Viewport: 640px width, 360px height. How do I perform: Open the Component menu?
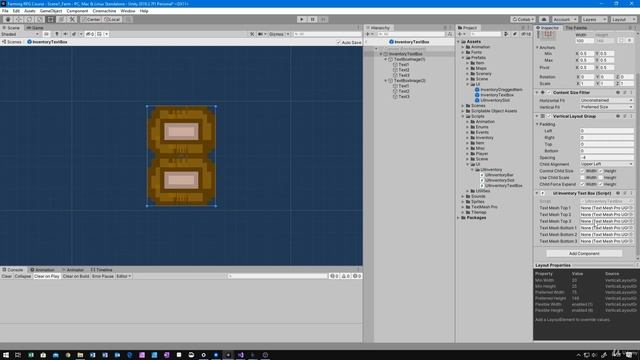77,11
